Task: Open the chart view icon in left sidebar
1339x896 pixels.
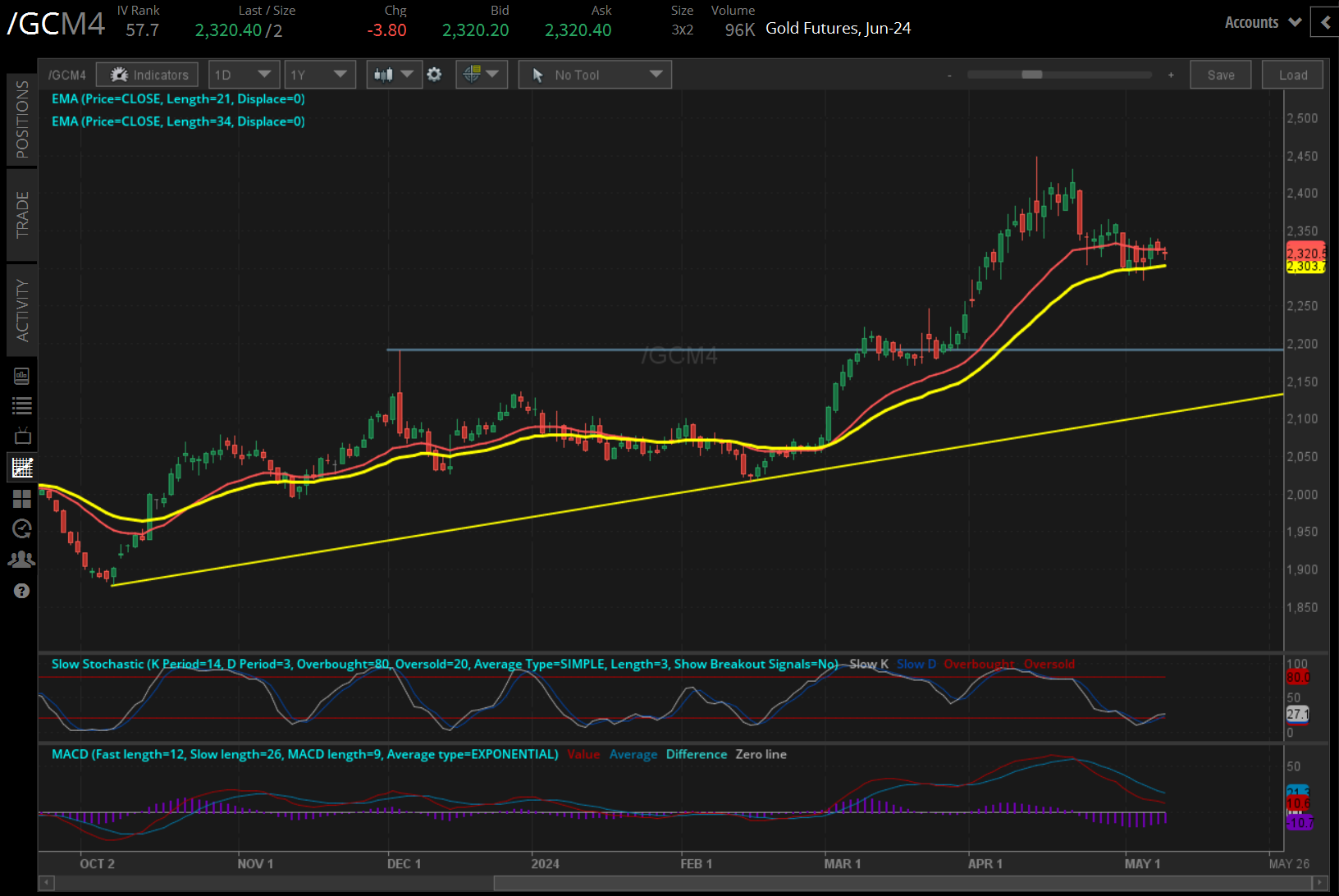Action: [x=22, y=467]
